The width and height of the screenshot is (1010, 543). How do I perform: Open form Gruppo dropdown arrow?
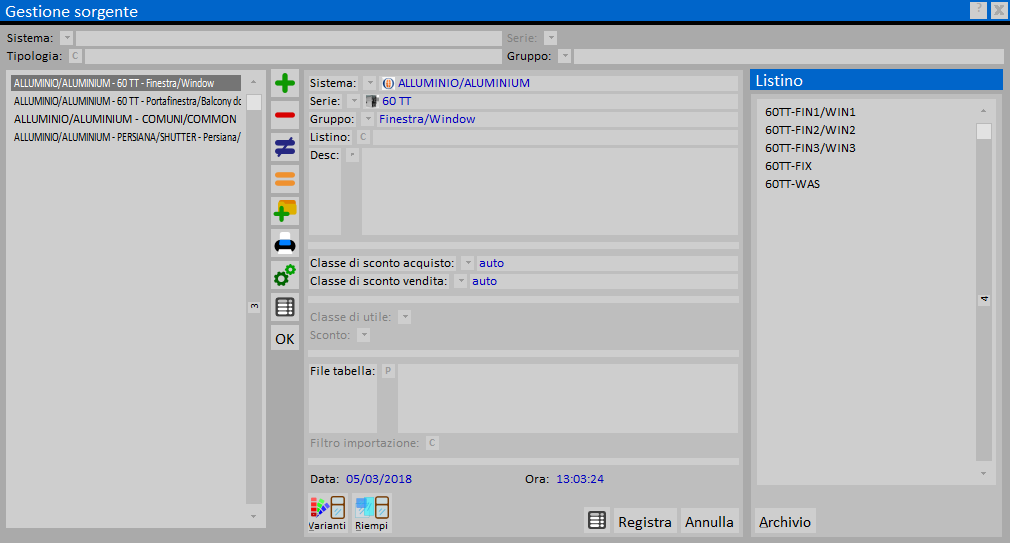coord(368,119)
